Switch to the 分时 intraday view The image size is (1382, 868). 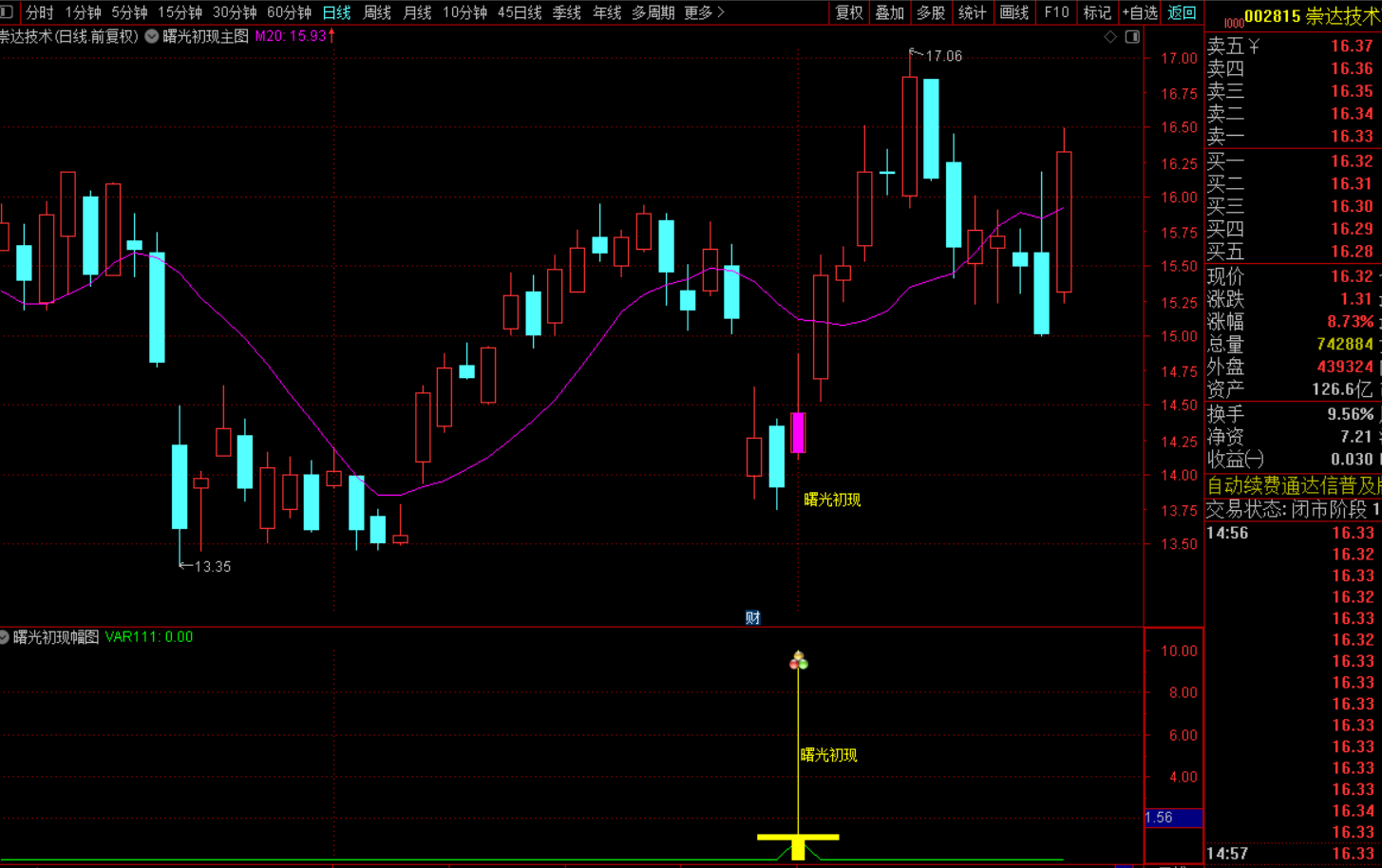click(x=40, y=12)
